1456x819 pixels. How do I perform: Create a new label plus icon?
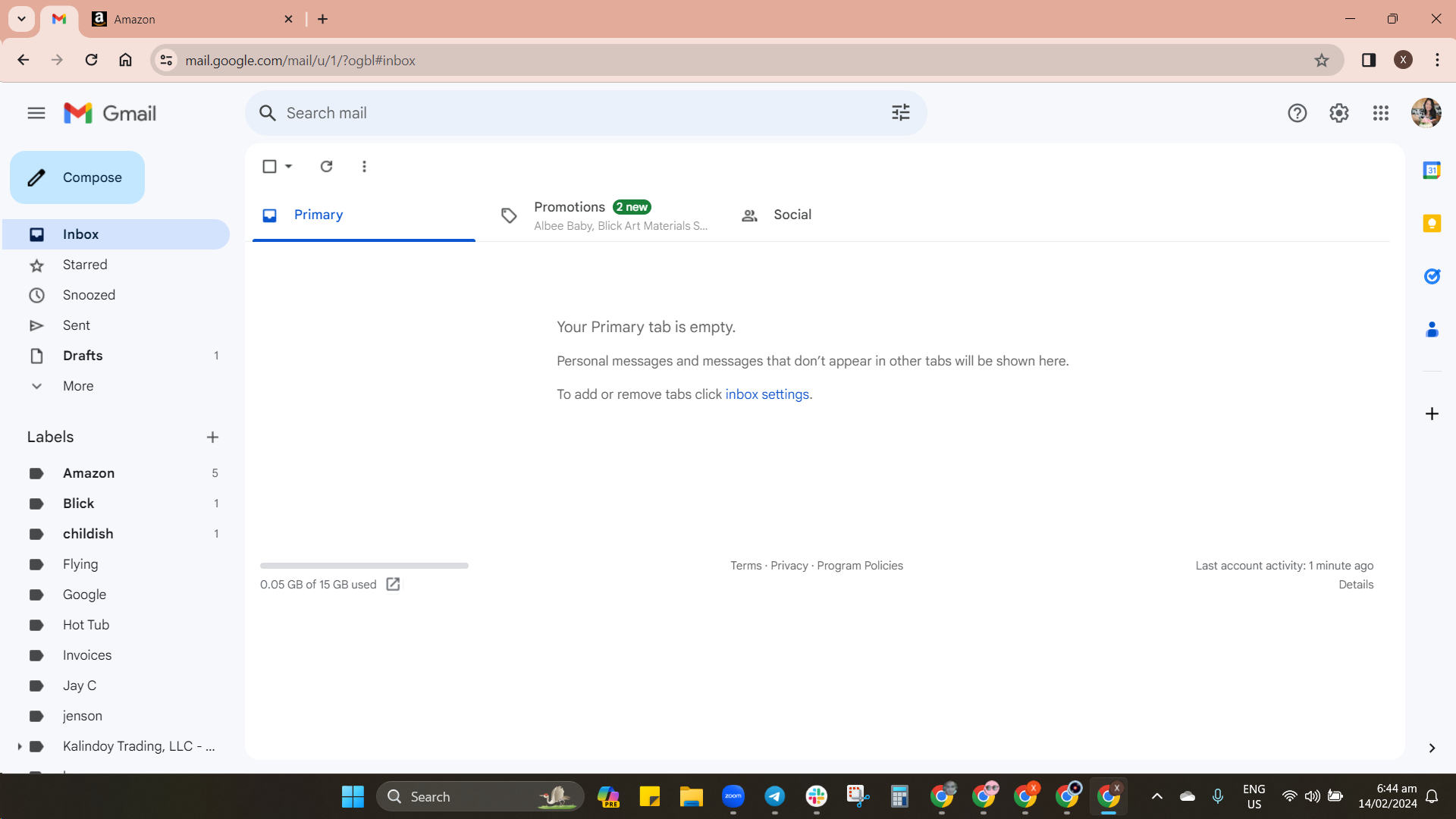212,437
